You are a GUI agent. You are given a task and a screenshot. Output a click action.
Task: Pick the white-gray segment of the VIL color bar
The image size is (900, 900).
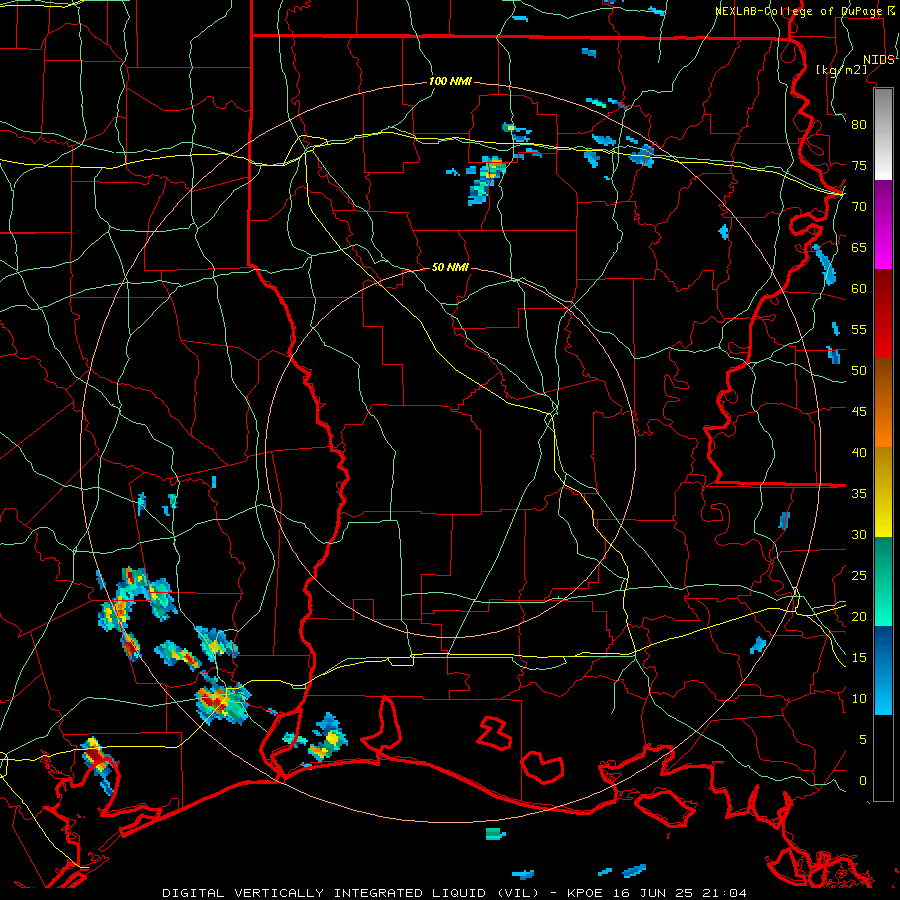tap(883, 135)
